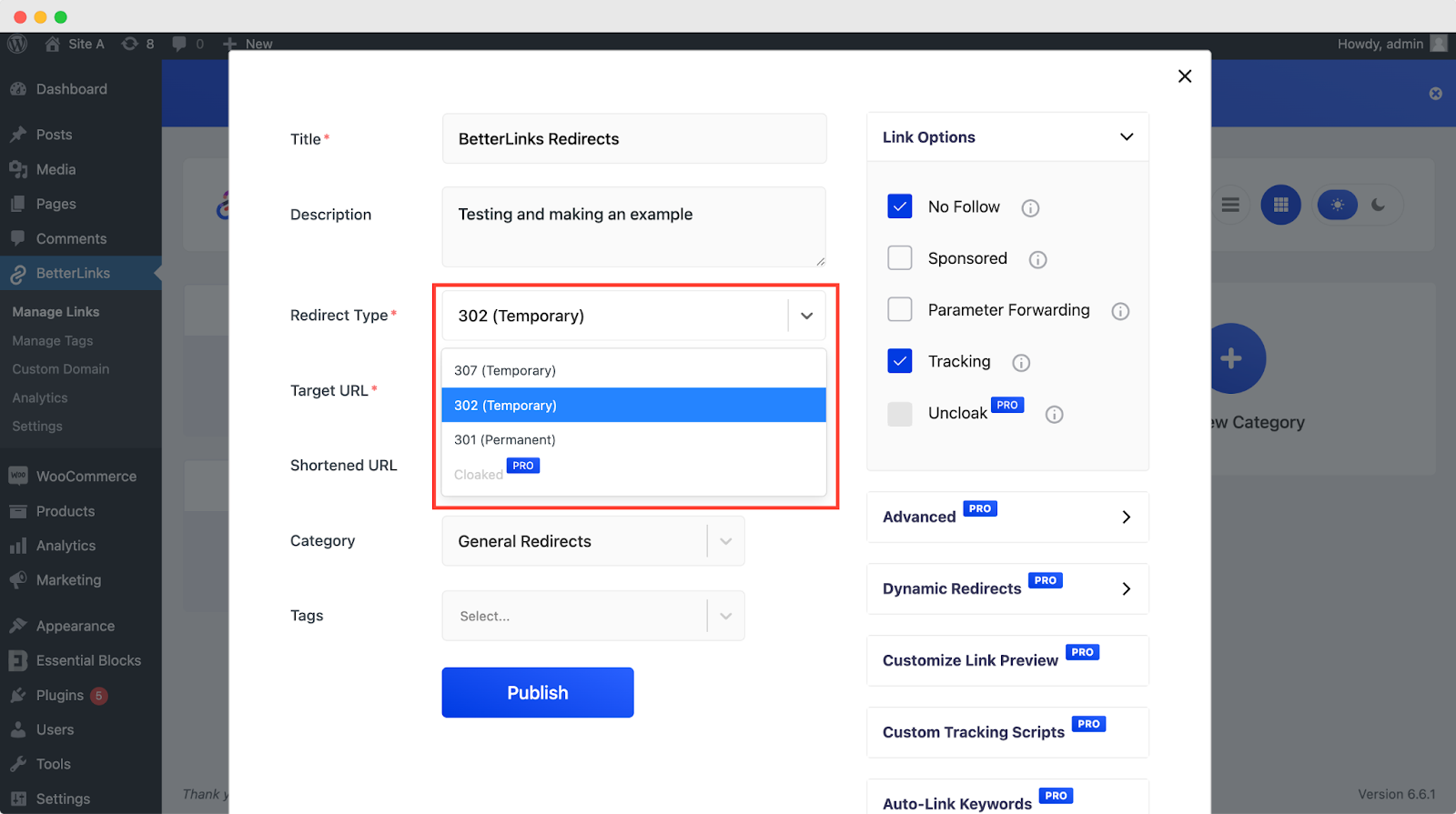Enable light mode sun icon

point(1337,205)
